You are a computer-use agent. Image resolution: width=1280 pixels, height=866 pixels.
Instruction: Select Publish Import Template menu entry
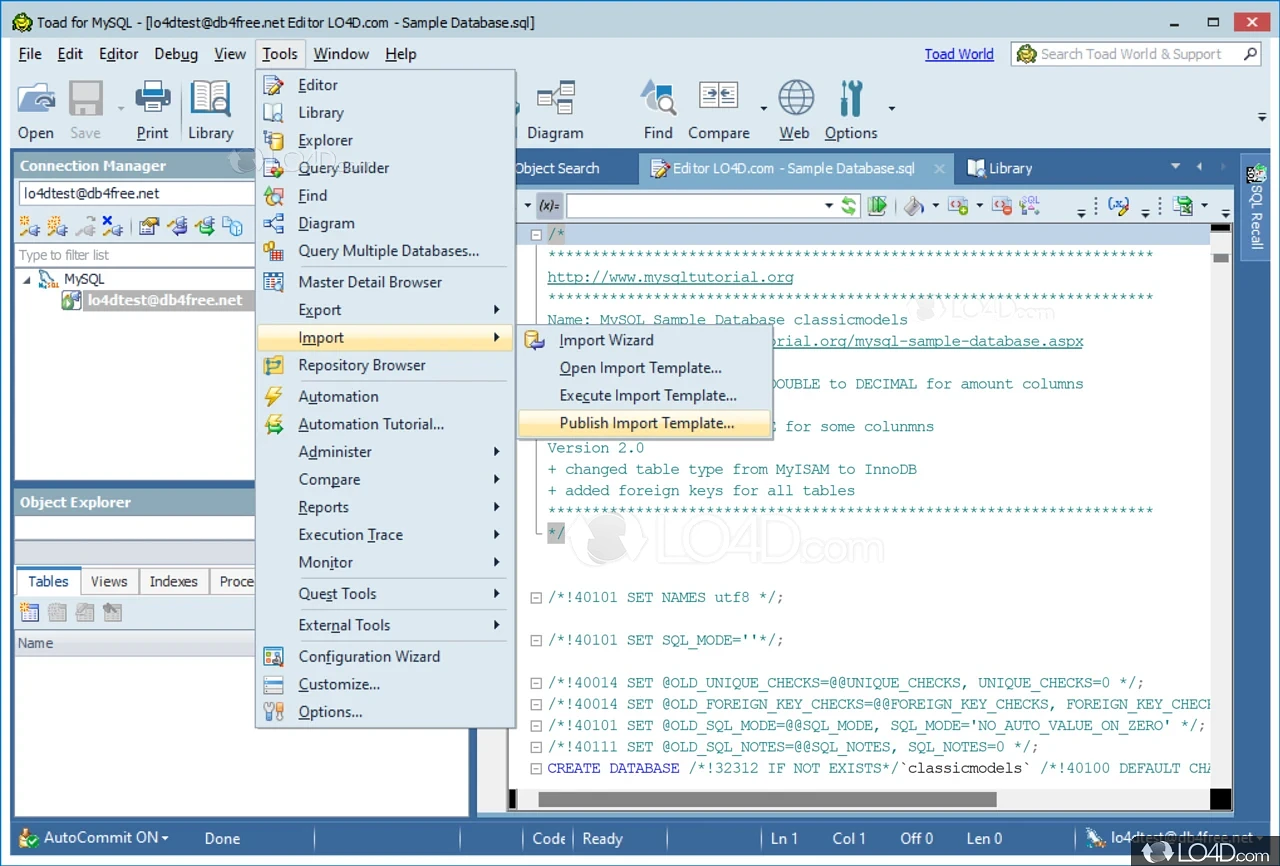[646, 423]
